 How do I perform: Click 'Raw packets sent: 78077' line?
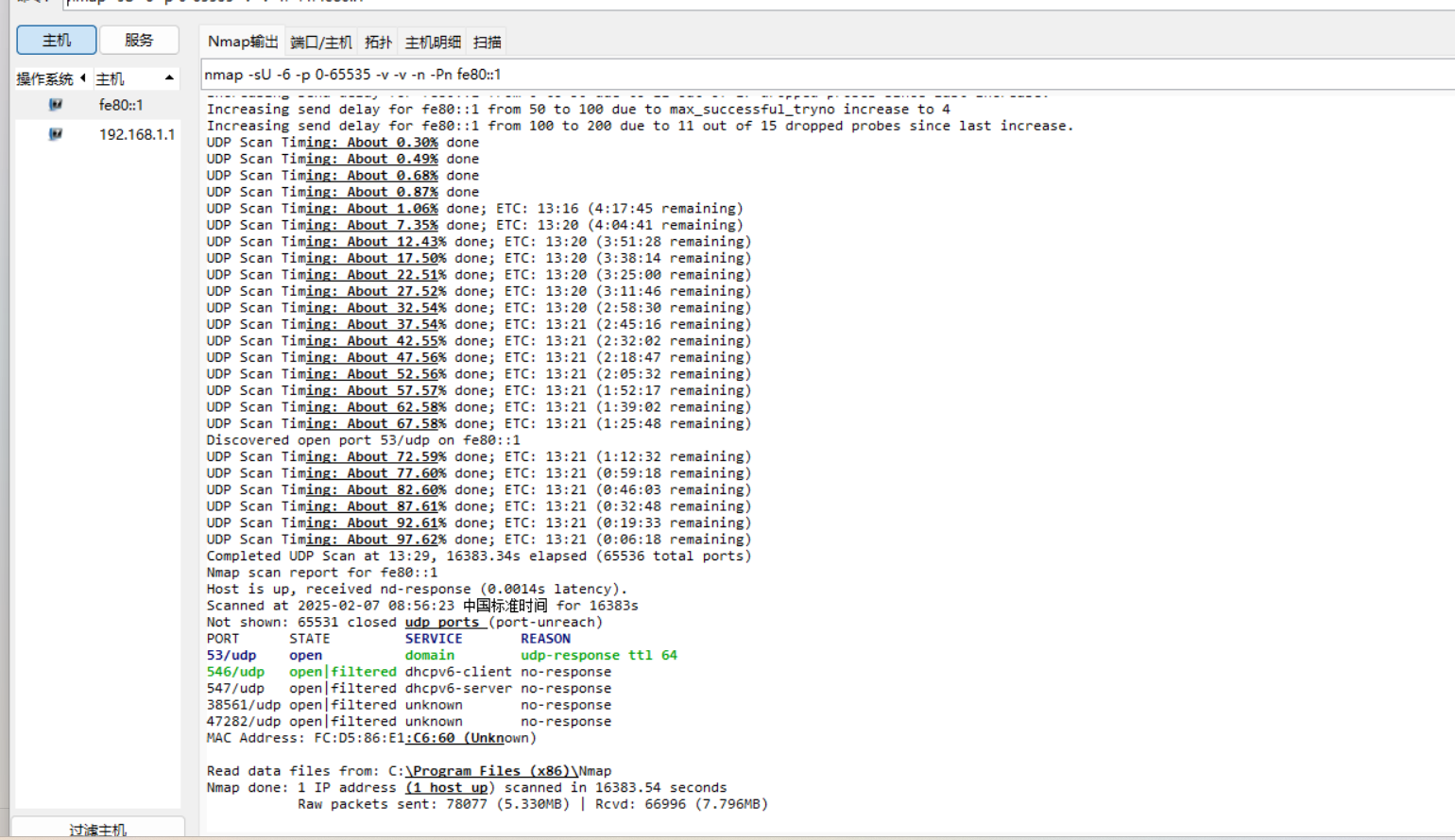533,804
